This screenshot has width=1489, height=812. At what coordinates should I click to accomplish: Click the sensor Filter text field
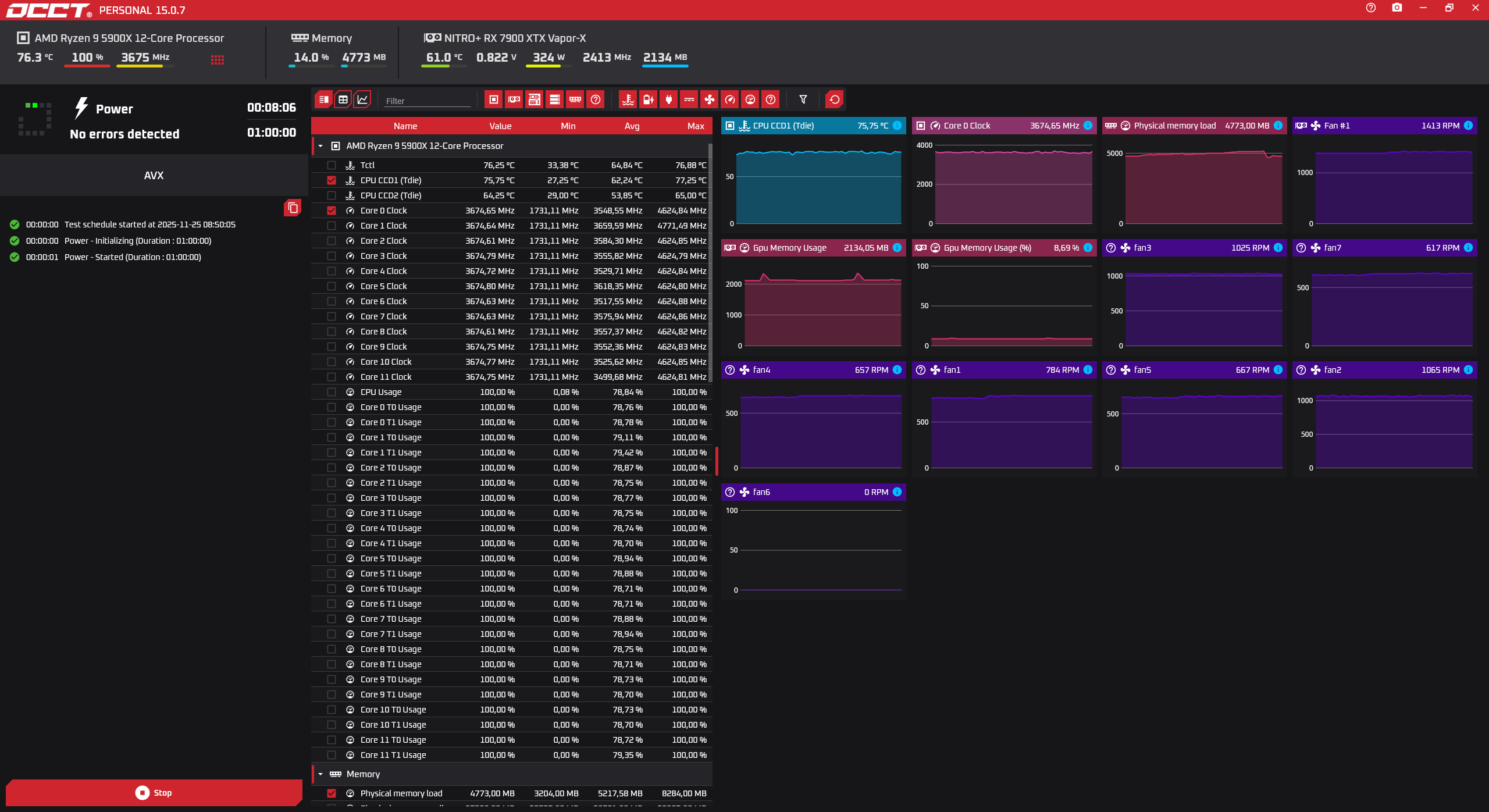[428, 101]
